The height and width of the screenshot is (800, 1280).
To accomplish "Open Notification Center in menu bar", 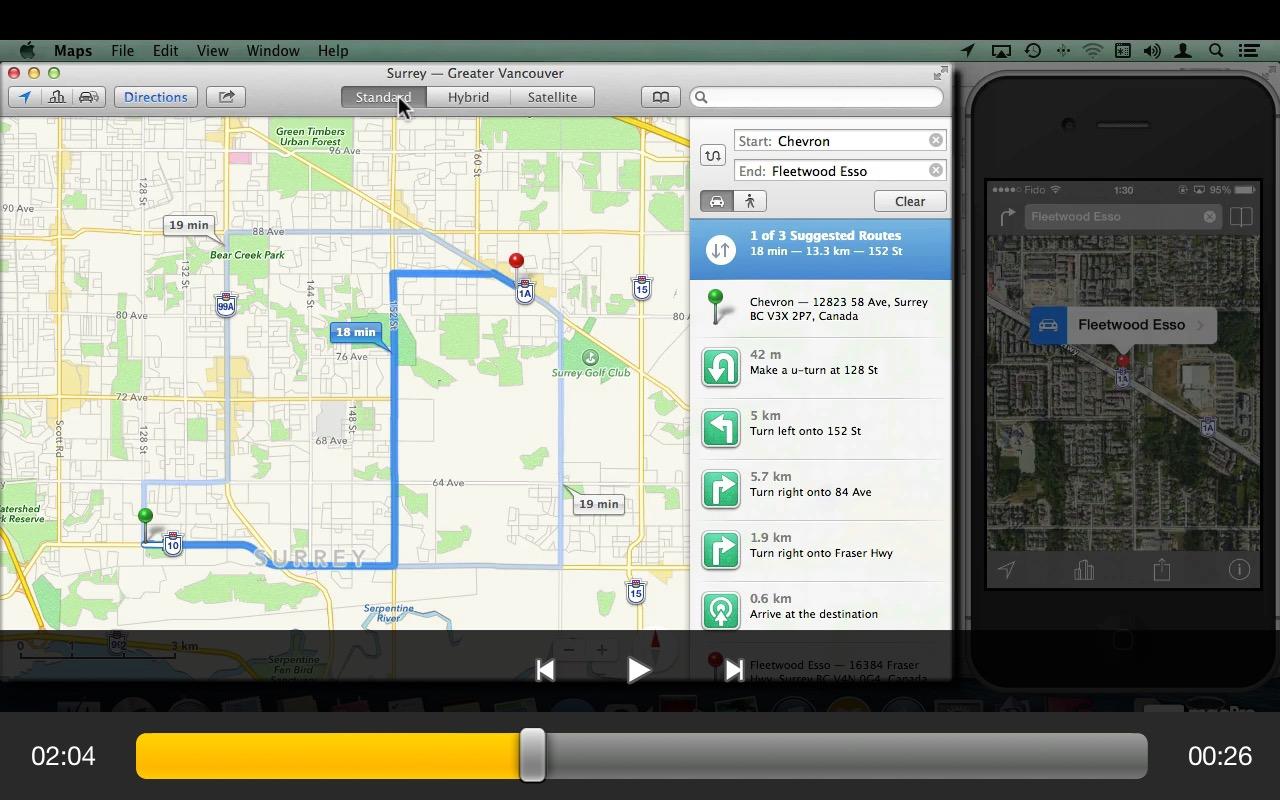I will [1248, 51].
